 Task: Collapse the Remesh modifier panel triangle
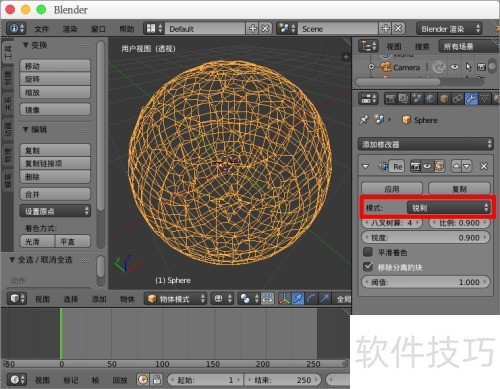[366, 166]
